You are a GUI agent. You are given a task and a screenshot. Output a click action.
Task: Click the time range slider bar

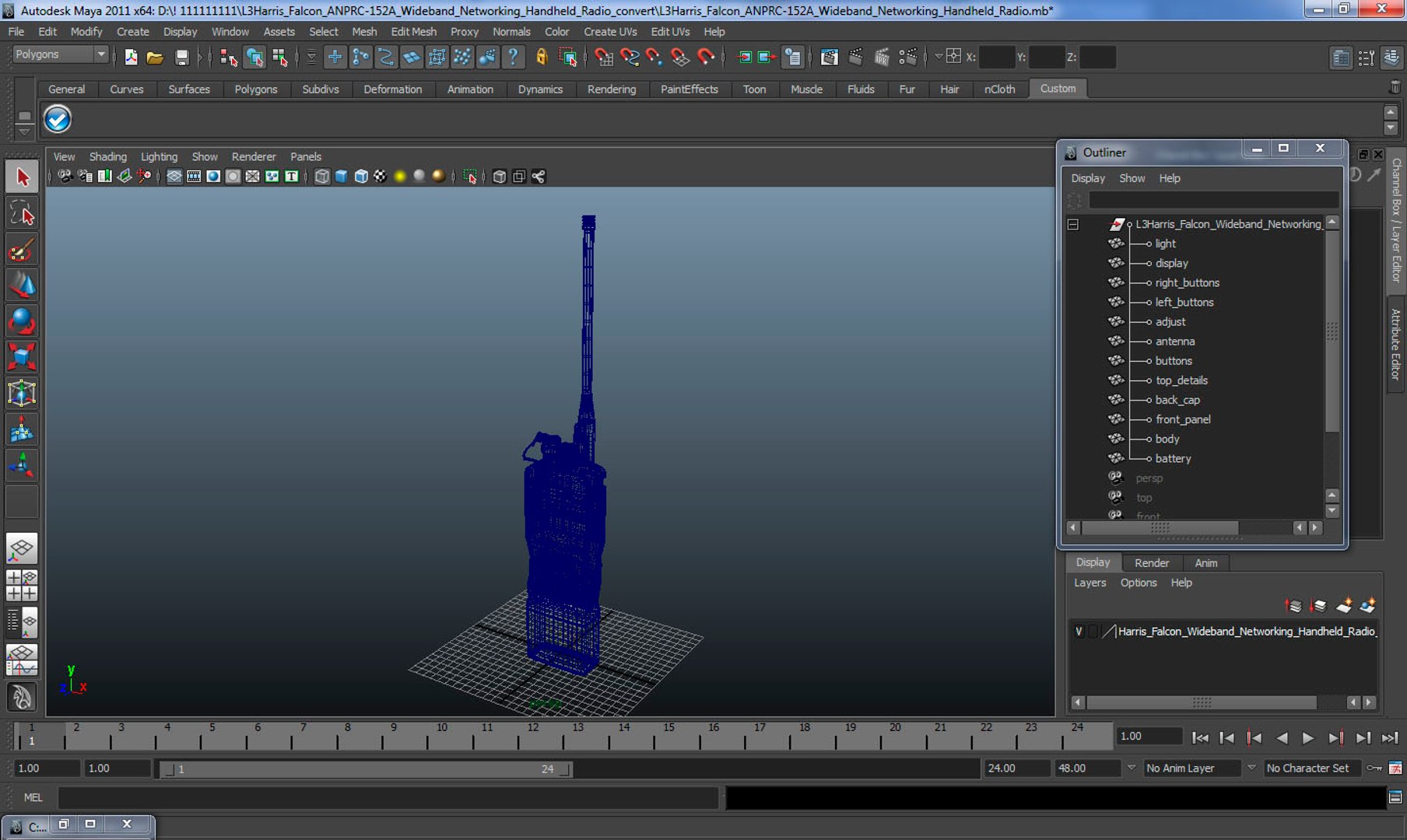366,769
